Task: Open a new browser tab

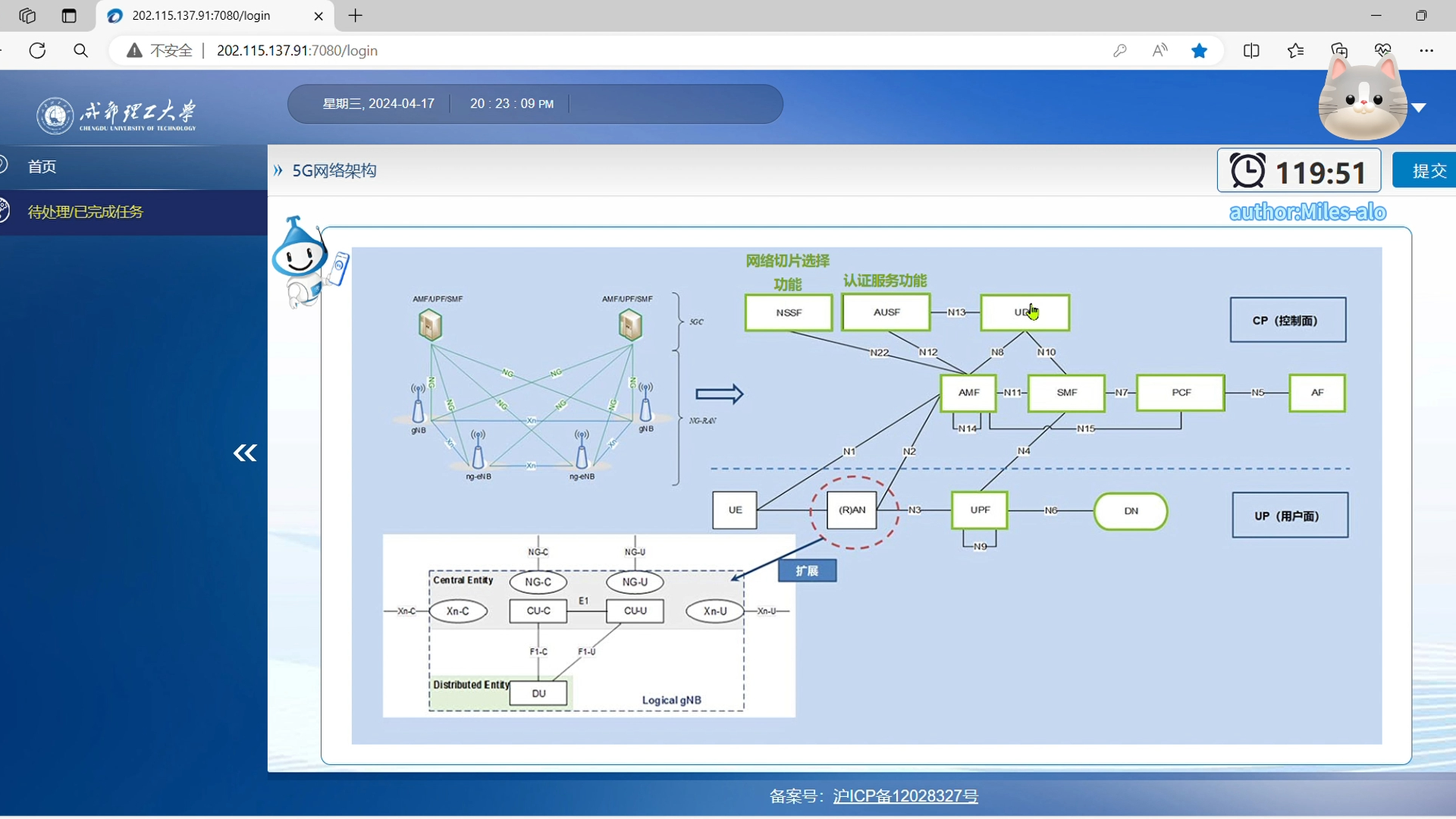Action: point(356,15)
